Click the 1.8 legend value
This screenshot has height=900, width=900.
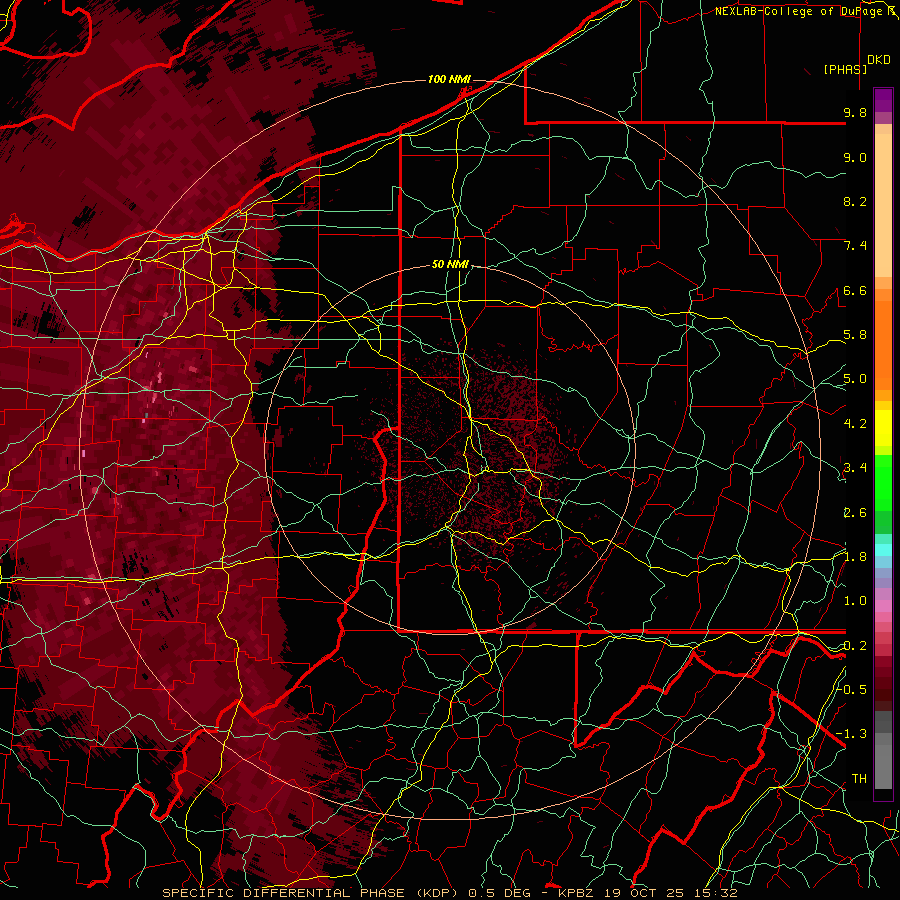coord(855,557)
